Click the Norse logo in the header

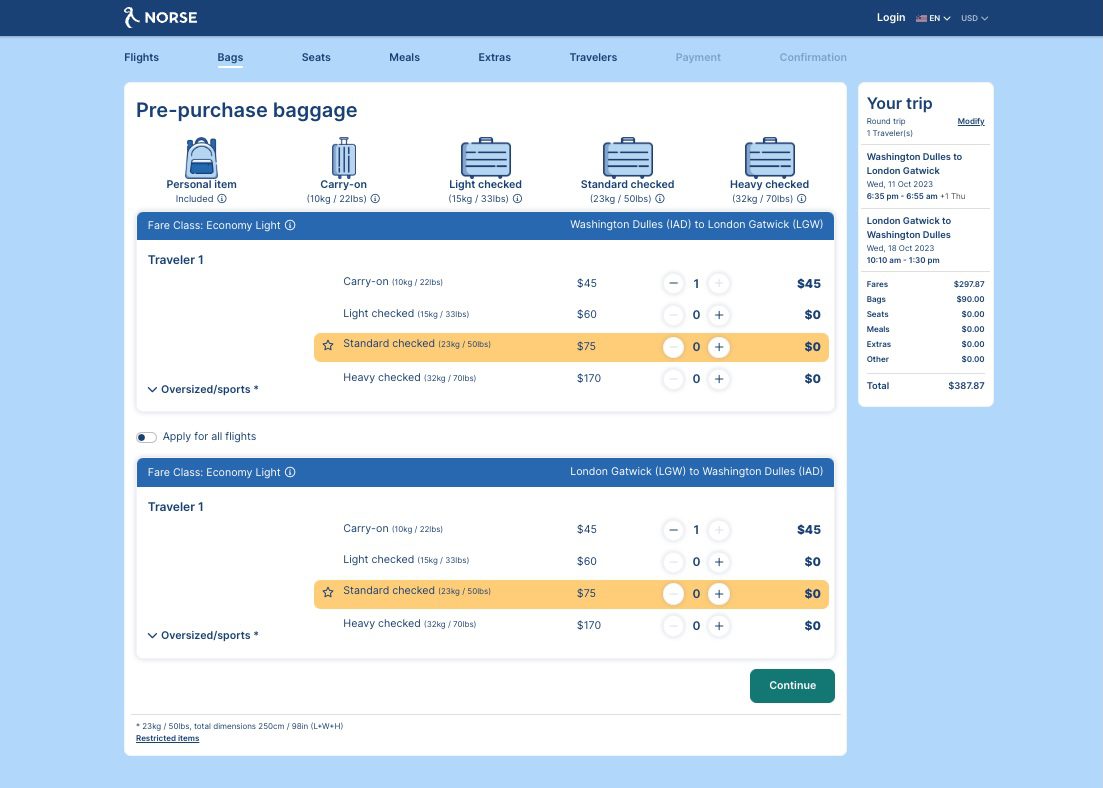click(160, 17)
